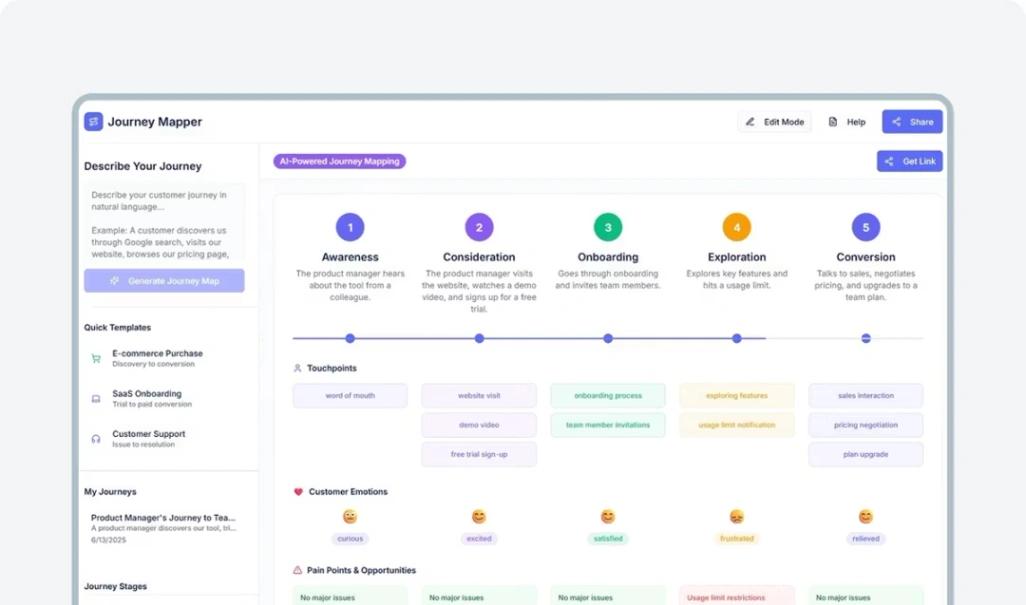The width and height of the screenshot is (1026, 605).
Task: Click the stage 5 Conversion circle
Action: (866, 228)
